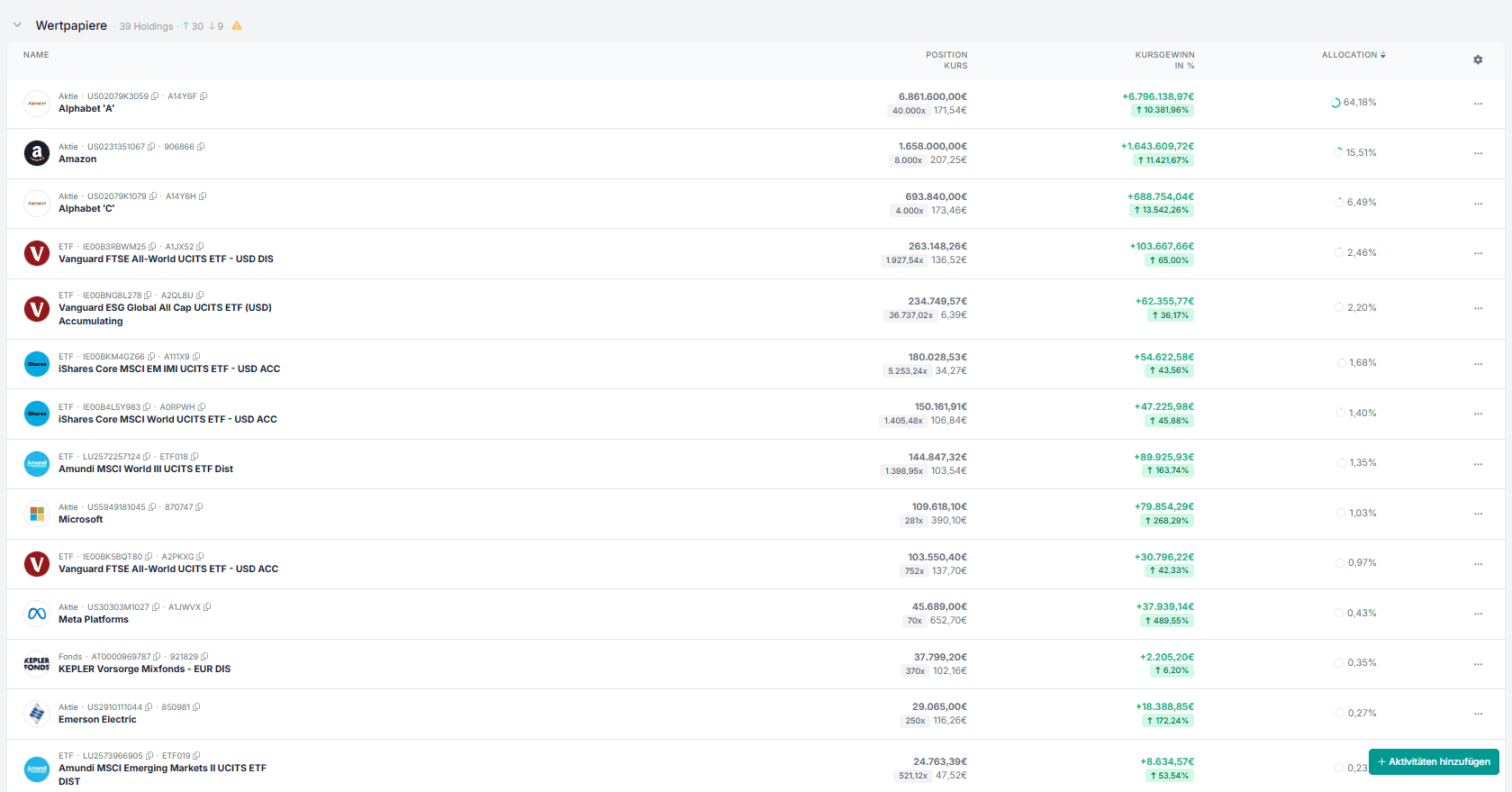This screenshot has width=1512, height=792.
Task: Click the KEPLER Fonds logo
Action: click(37, 664)
